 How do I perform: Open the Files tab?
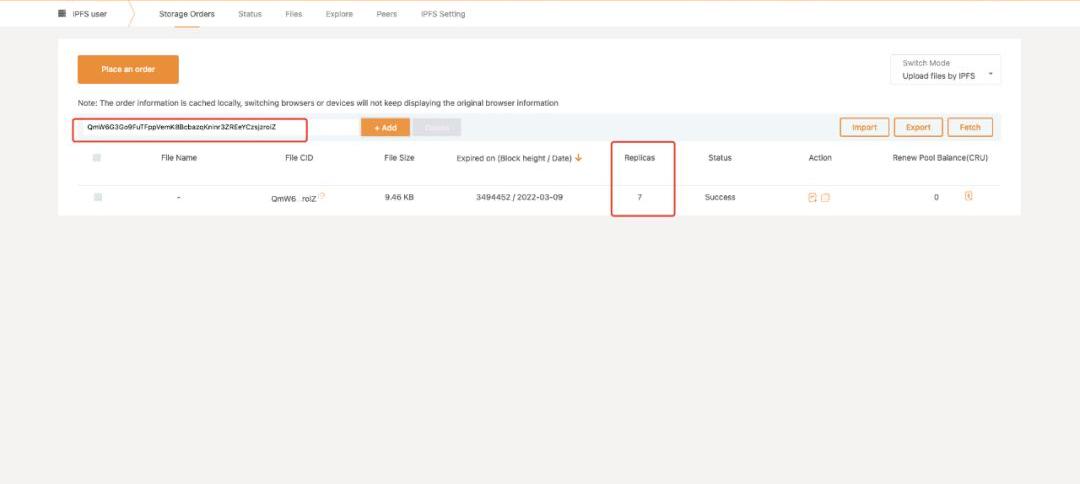(293, 14)
